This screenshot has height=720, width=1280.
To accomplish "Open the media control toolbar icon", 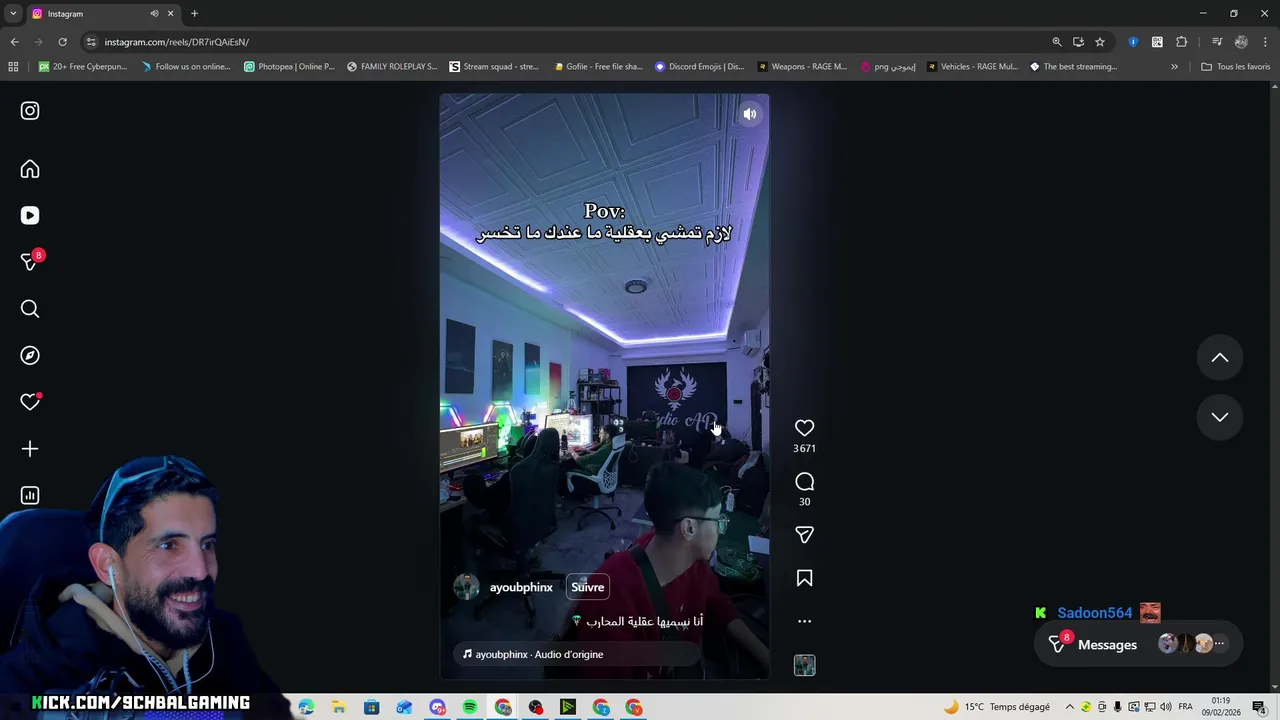I will click(1217, 42).
